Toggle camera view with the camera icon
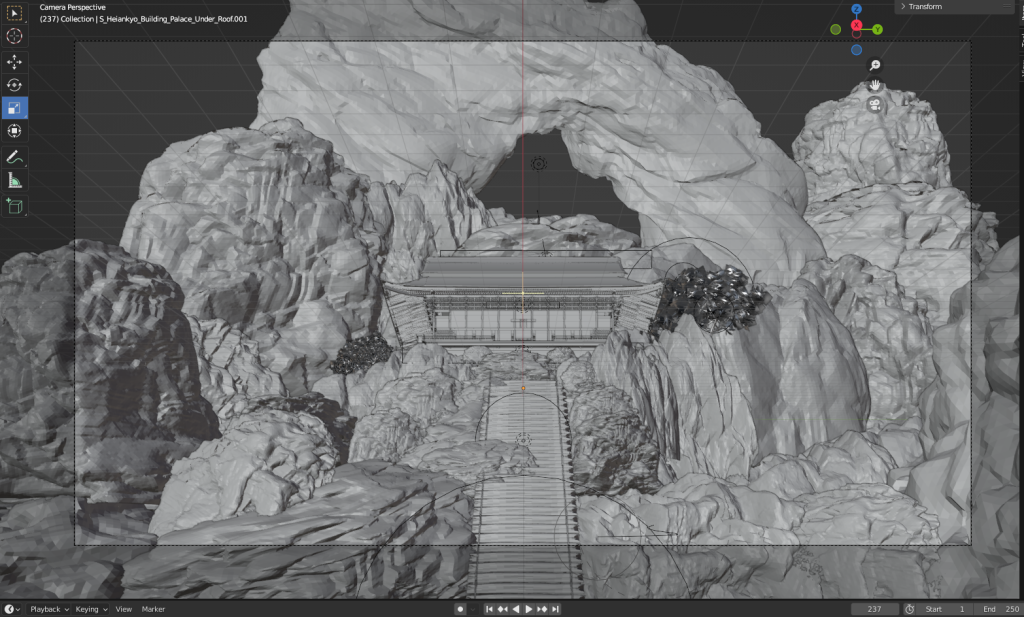Screen dimensions: 1024x617 pyautogui.click(x=875, y=104)
